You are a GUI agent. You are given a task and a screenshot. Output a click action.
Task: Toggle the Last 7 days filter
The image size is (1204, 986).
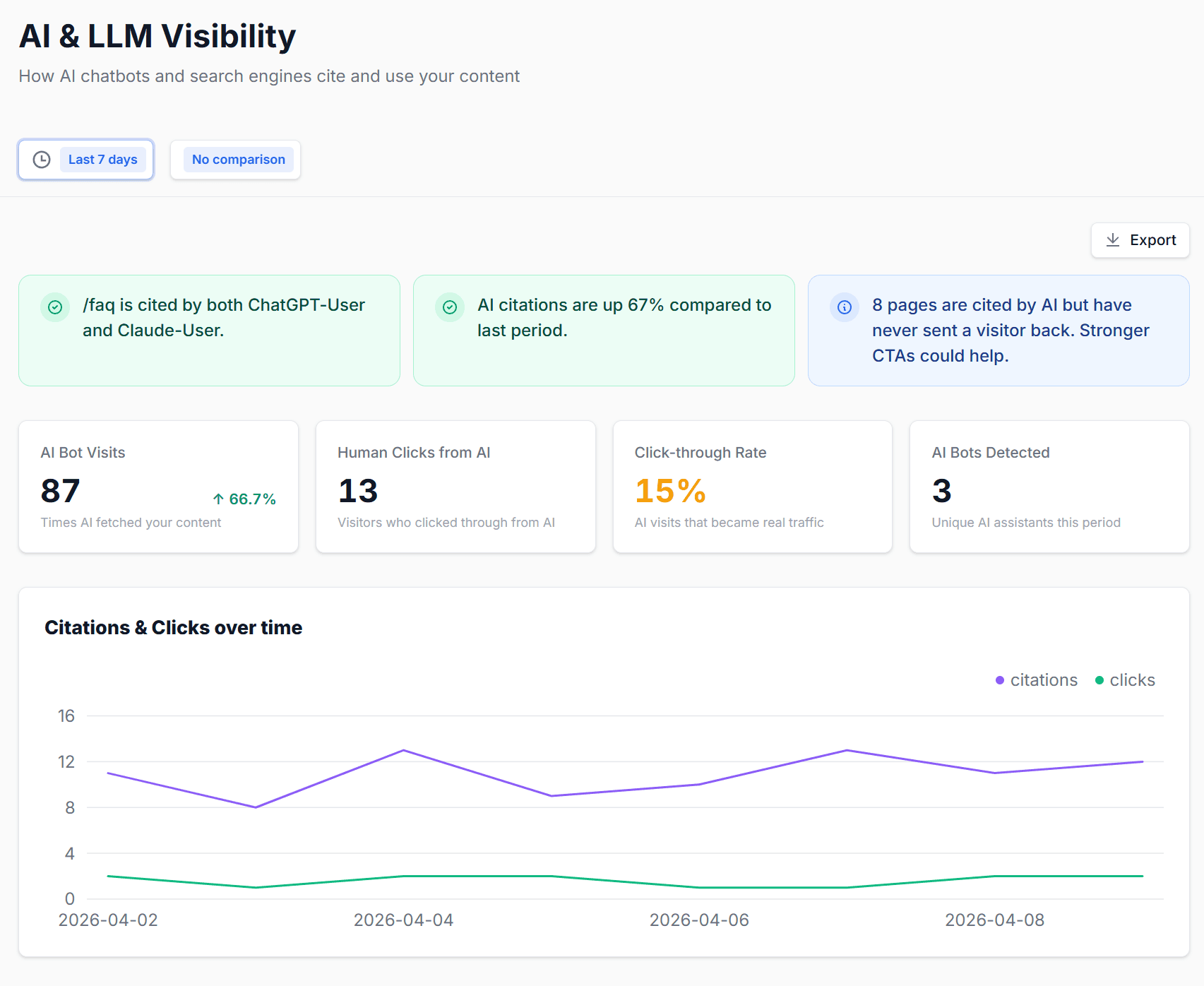coord(85,160)
